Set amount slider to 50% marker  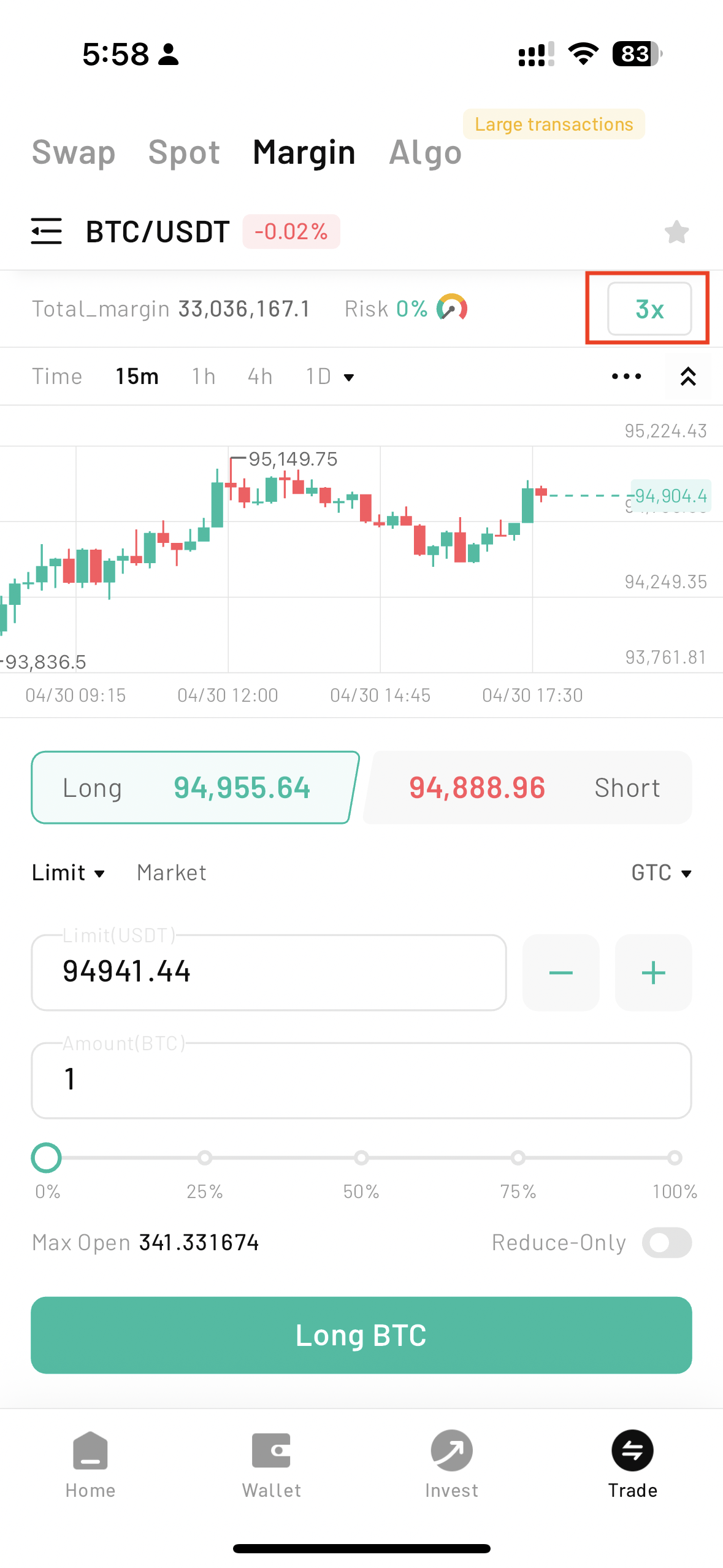click(361, 1158)
